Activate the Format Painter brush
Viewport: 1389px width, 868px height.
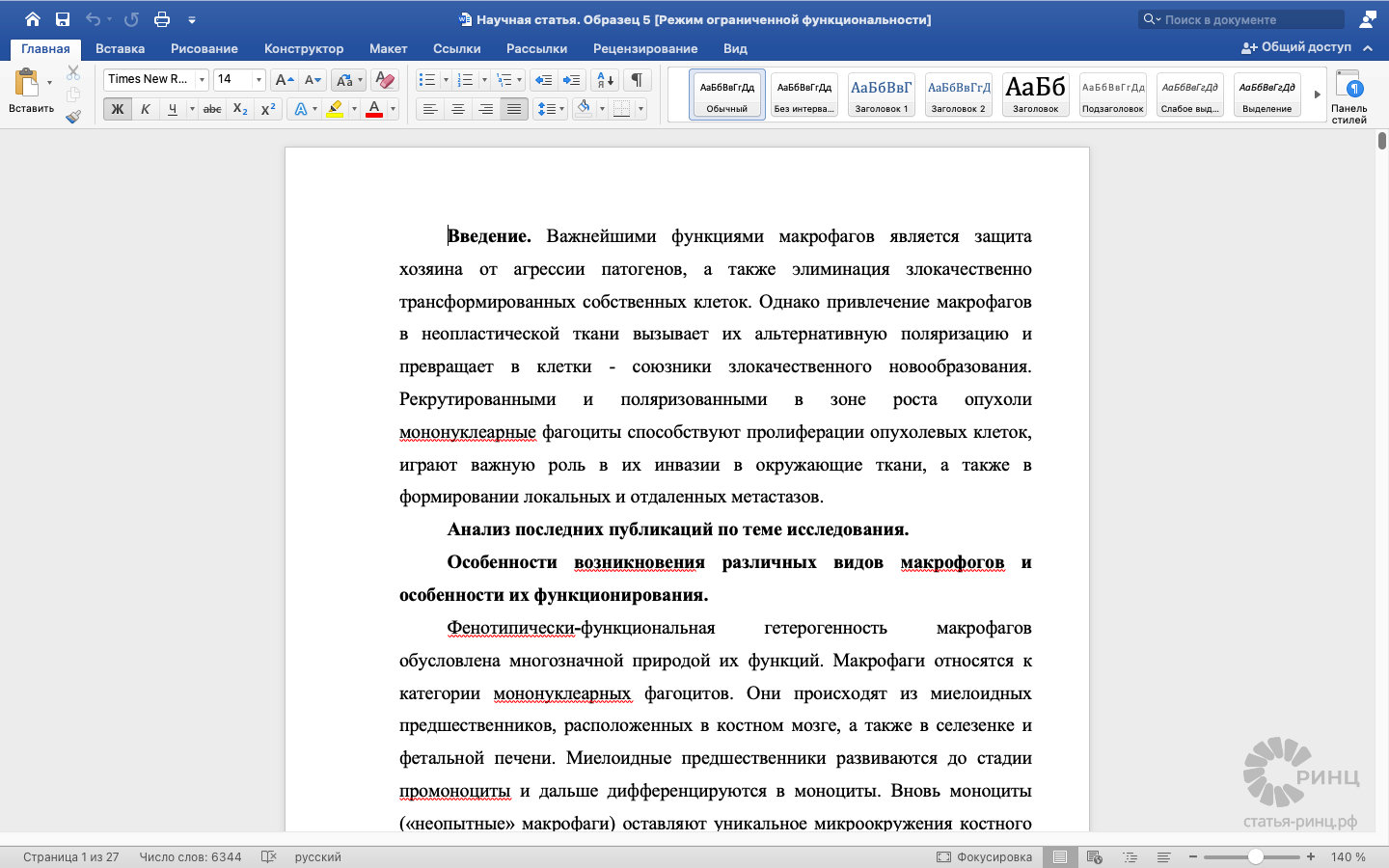tap(73, 117)
